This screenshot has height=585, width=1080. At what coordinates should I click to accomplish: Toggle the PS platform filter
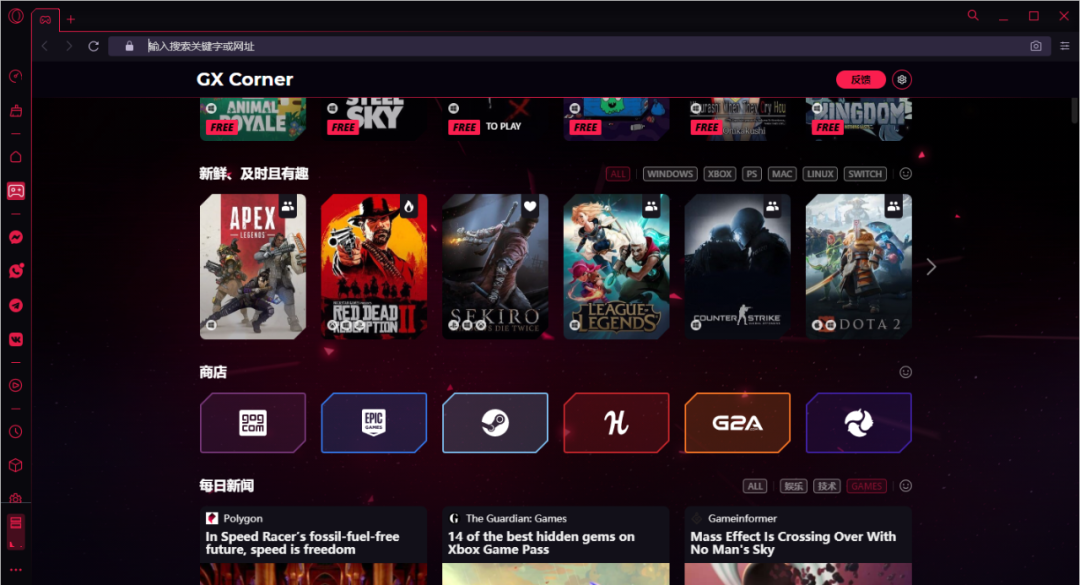tap(751, 174)
